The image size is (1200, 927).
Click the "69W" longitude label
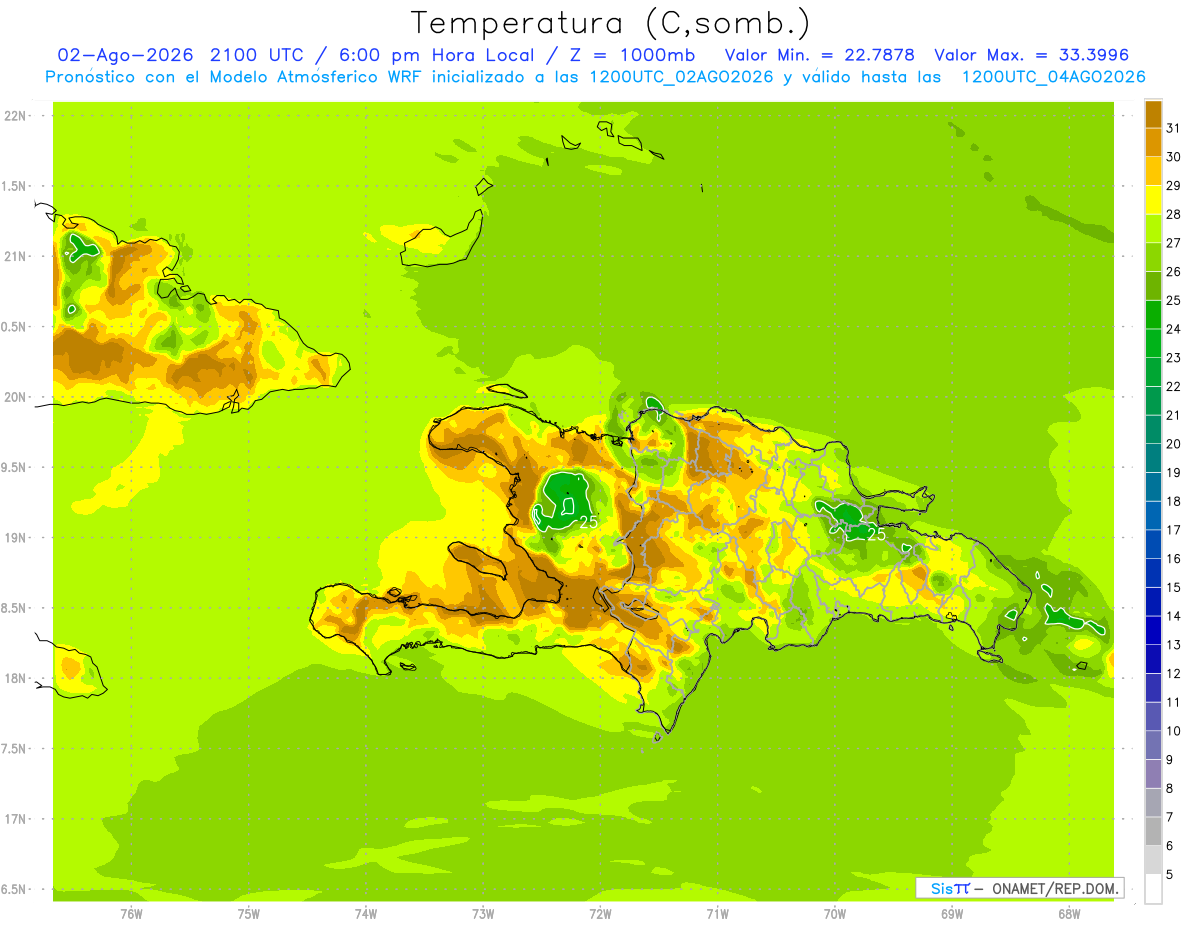coord(951,914)
